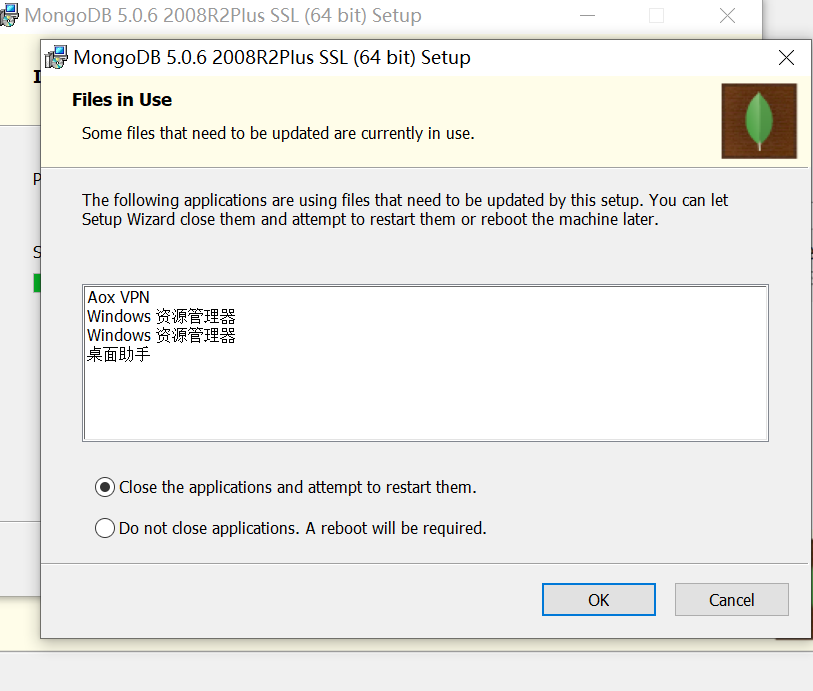Minimize the background MongoDB Setup window
The height and width of the screenshot is (691, 813).
click(587, 16)
